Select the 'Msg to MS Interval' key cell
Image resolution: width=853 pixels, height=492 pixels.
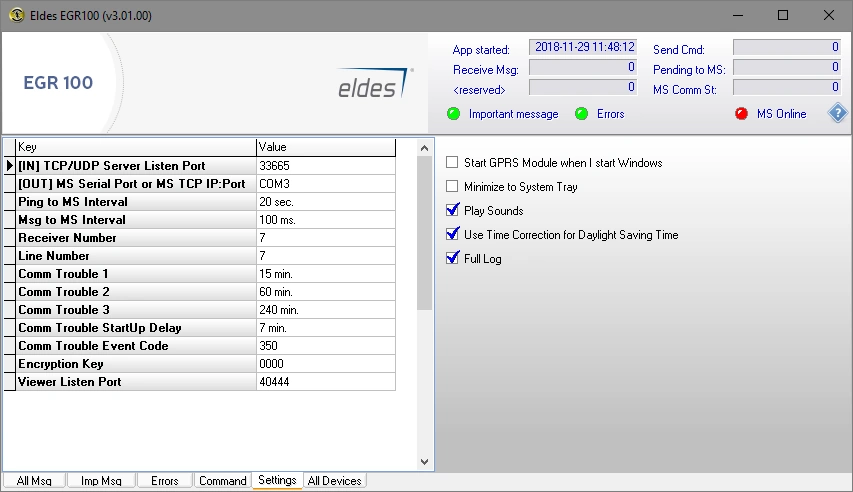pyautogui.click(x=135, y=219)
